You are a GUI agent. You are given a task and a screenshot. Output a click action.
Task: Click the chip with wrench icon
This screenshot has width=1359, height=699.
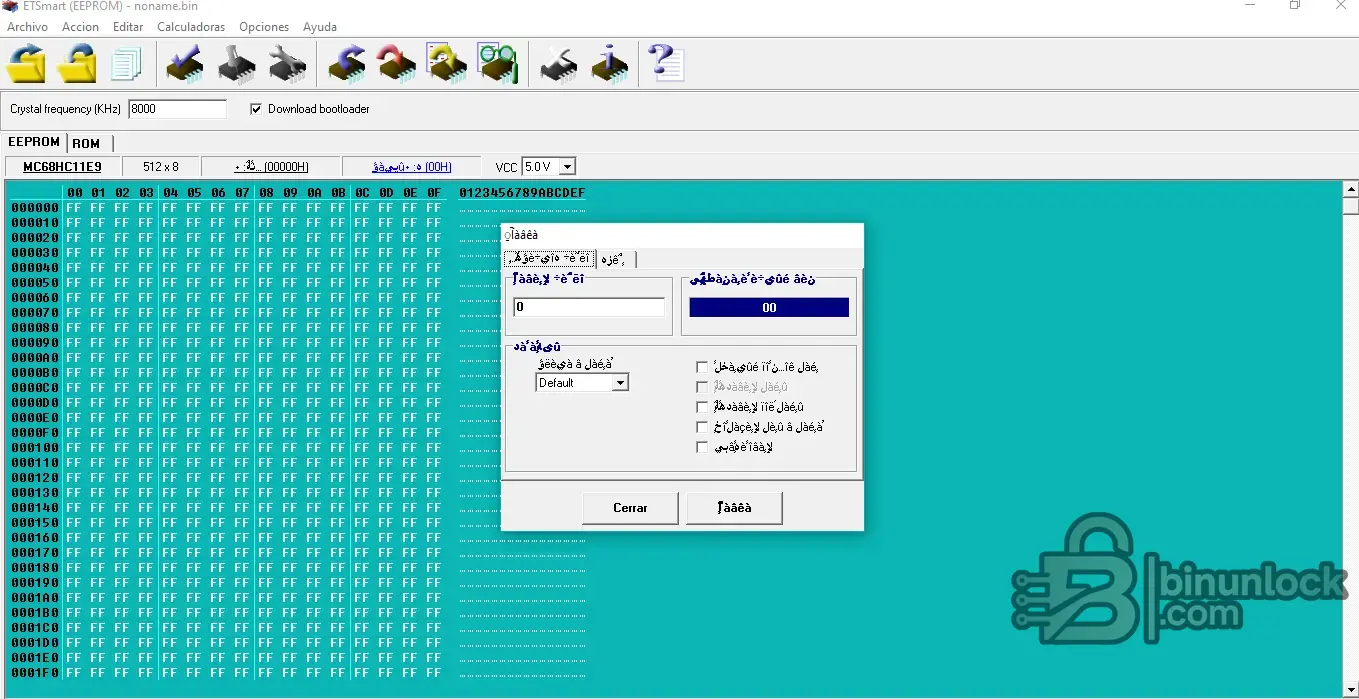(x=287, y=64)
